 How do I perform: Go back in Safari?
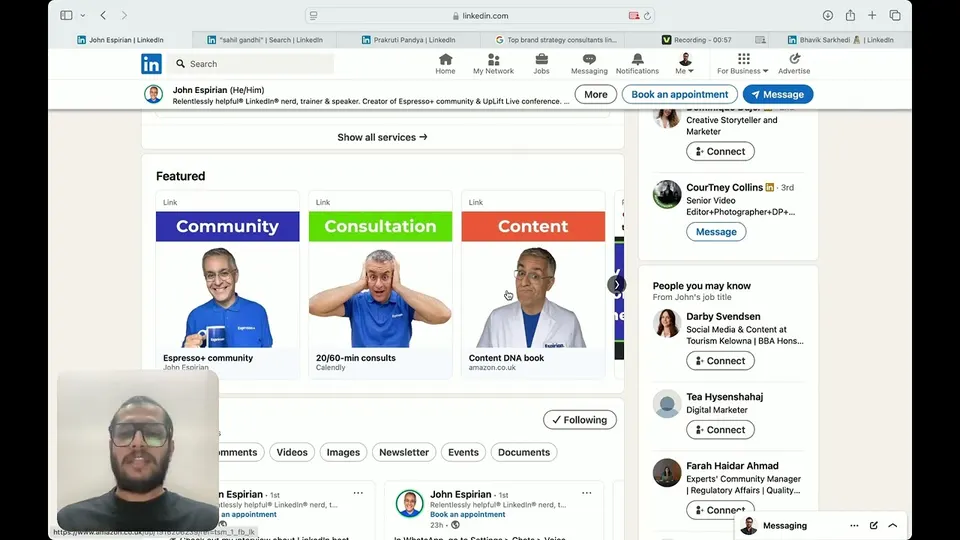click(x=103, y=15)
